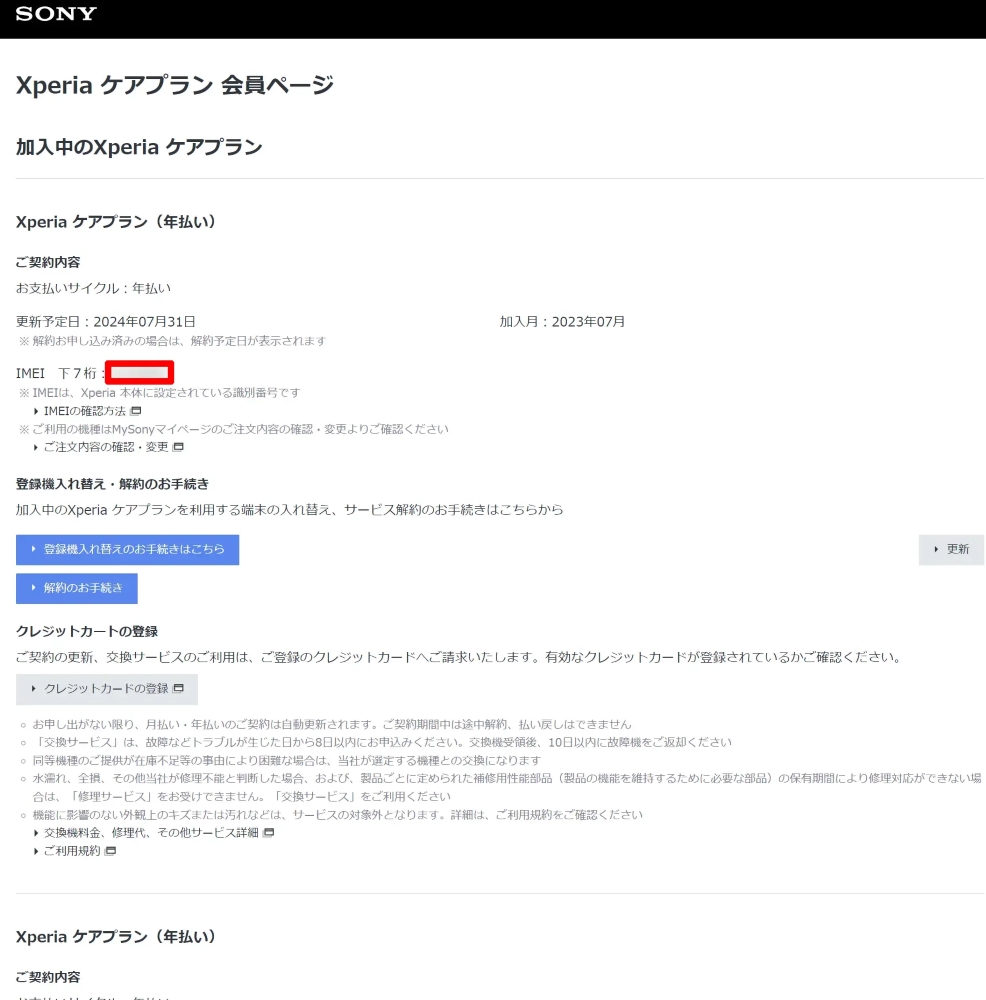Click the クレジットカードの登録 button

[107, 689]
